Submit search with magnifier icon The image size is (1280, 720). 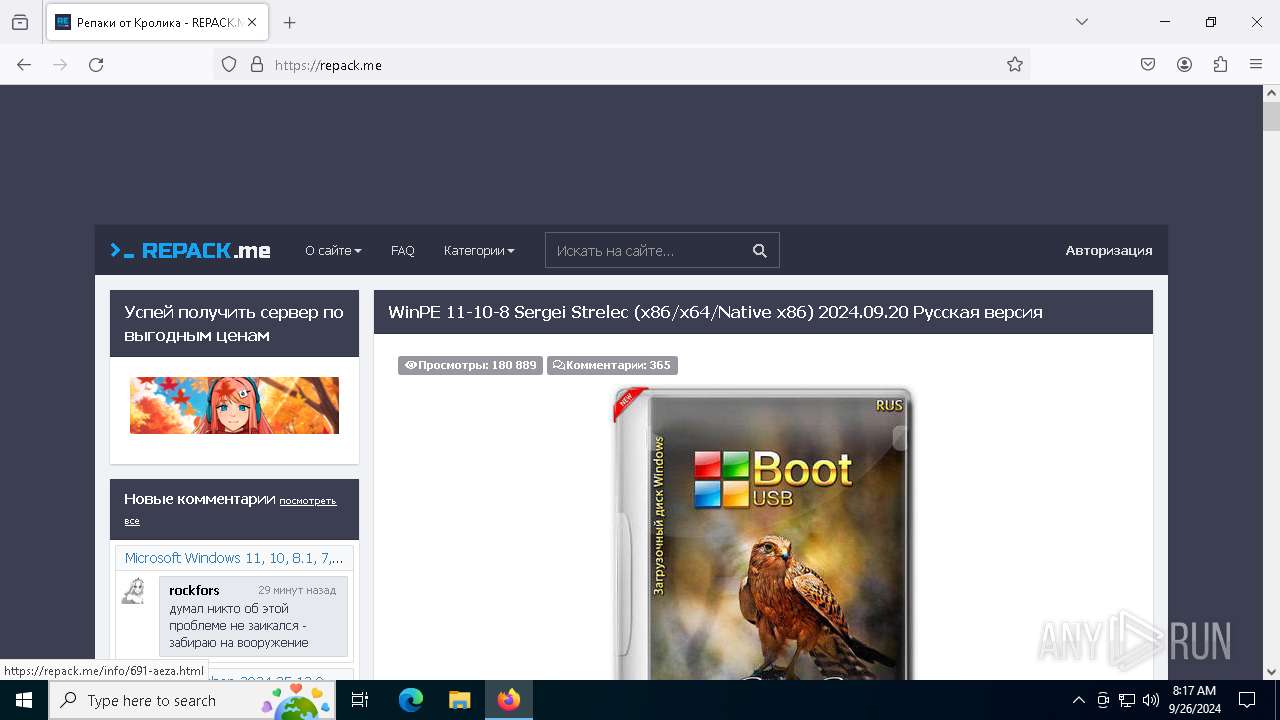pos(760,250)
